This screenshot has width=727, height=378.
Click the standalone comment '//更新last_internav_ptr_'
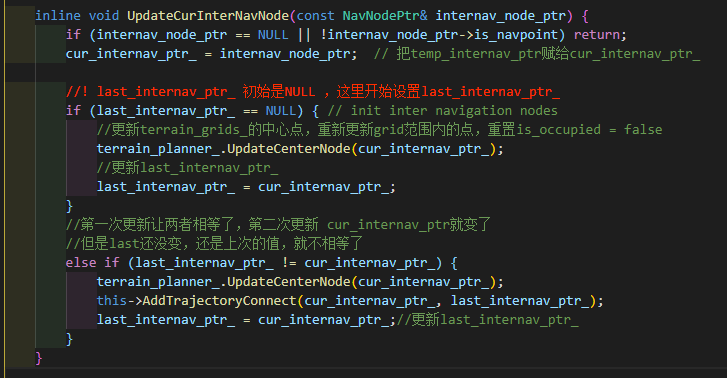point(187,168)
